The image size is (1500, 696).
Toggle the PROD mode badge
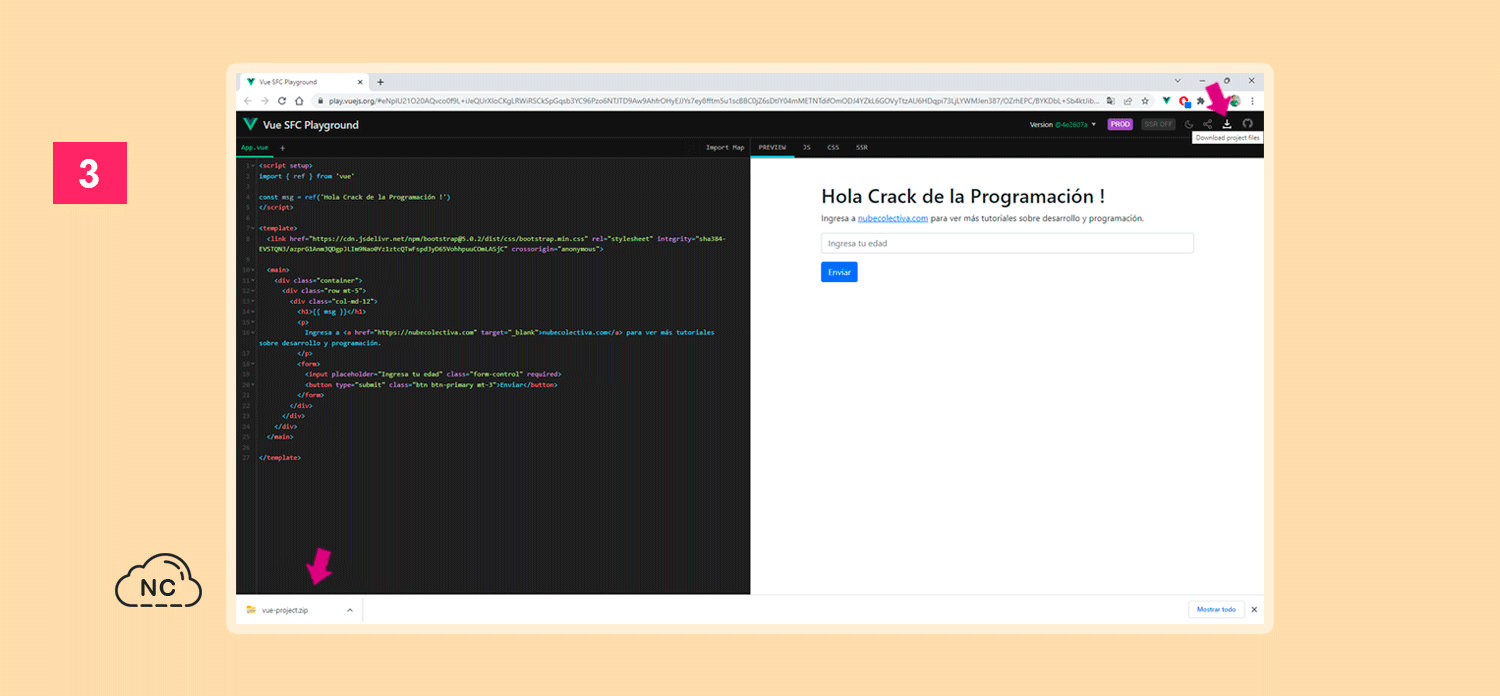[x=1120, y=125]
